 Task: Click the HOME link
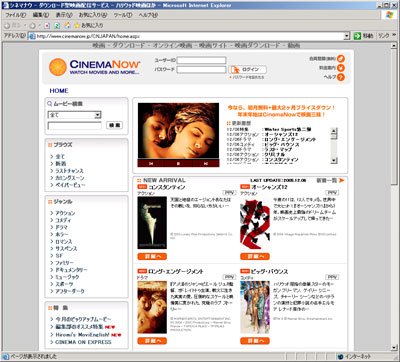pos(59,91)
